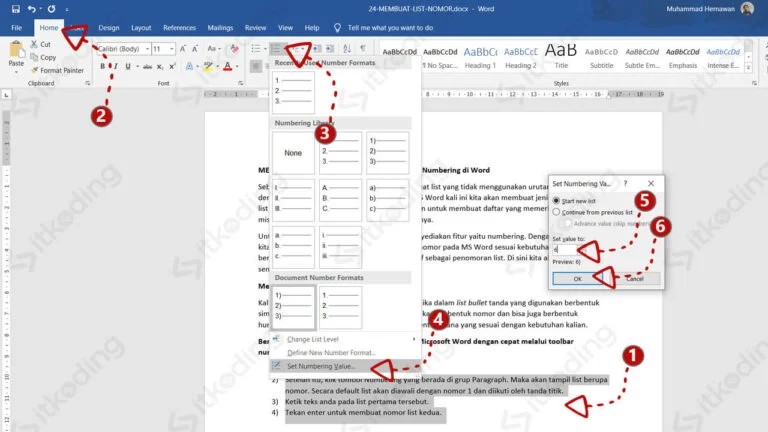Click Cancel in Set Numbering Value dialog
This screenshot has height=432, width=768.
click(x=635, y=279)
